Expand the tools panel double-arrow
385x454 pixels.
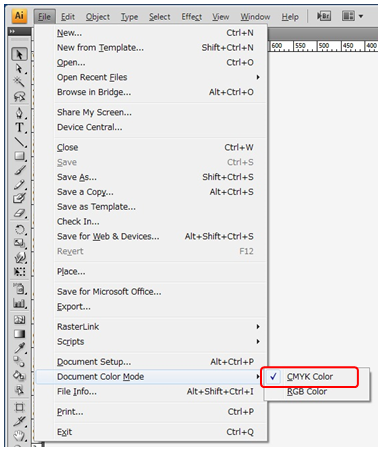coord(12,31)
